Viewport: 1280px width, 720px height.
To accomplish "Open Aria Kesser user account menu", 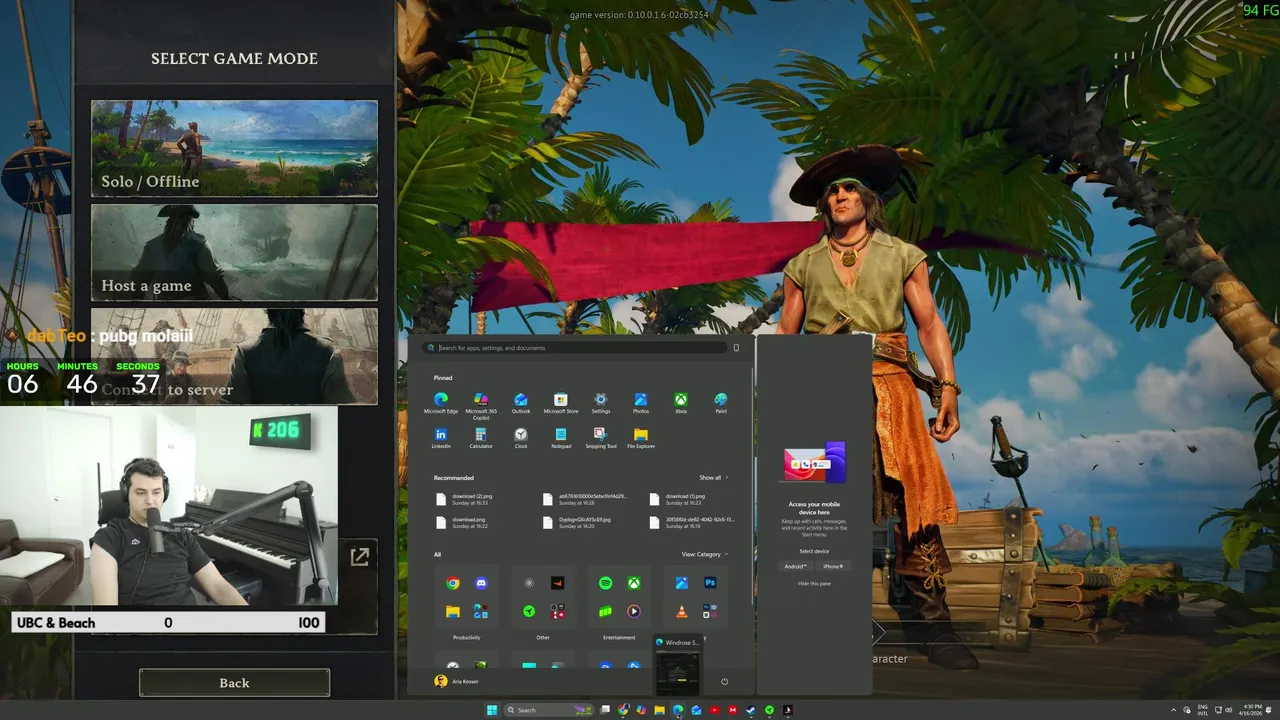I will click(x=457, y=681).
